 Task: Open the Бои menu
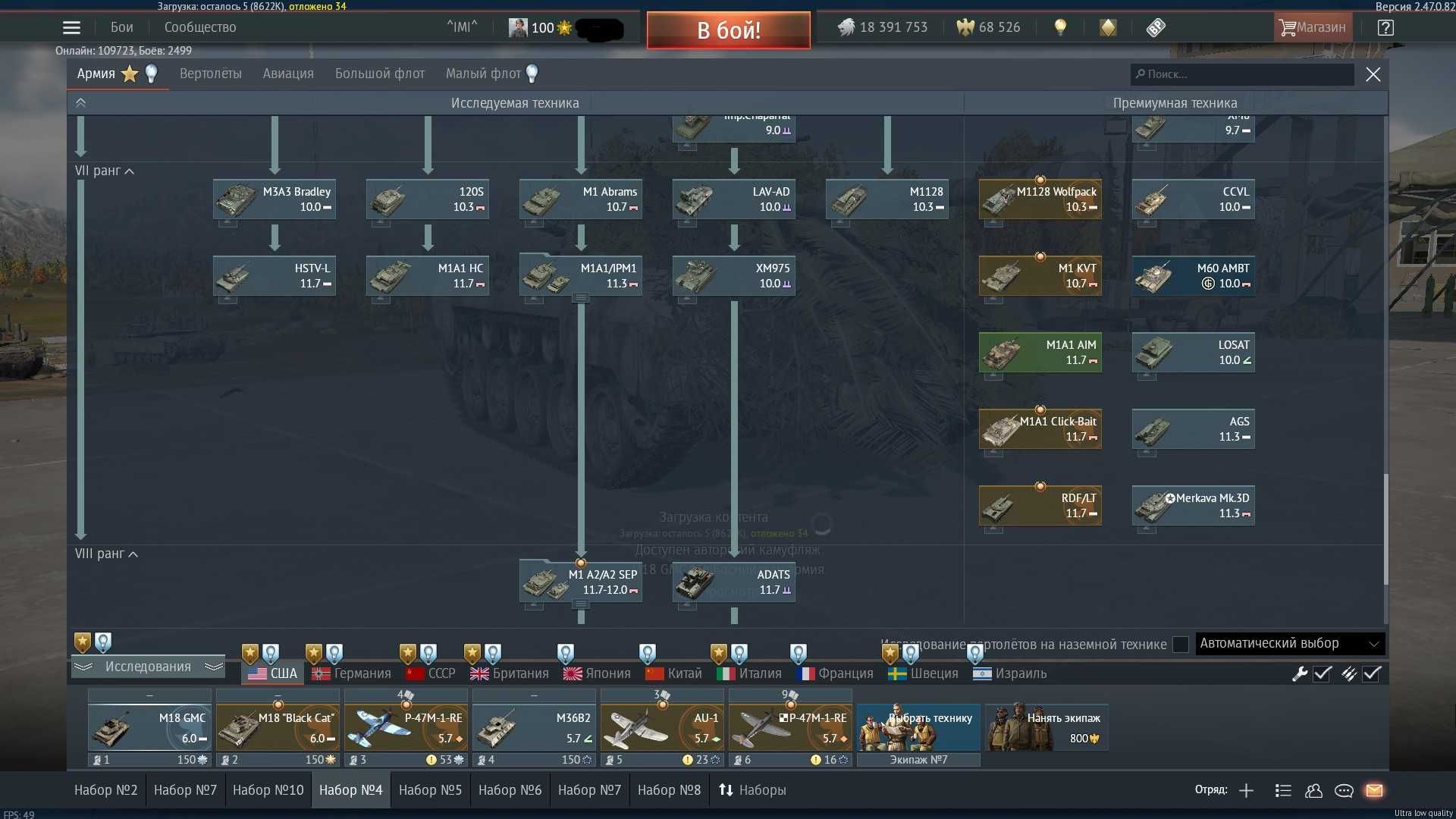121,27
